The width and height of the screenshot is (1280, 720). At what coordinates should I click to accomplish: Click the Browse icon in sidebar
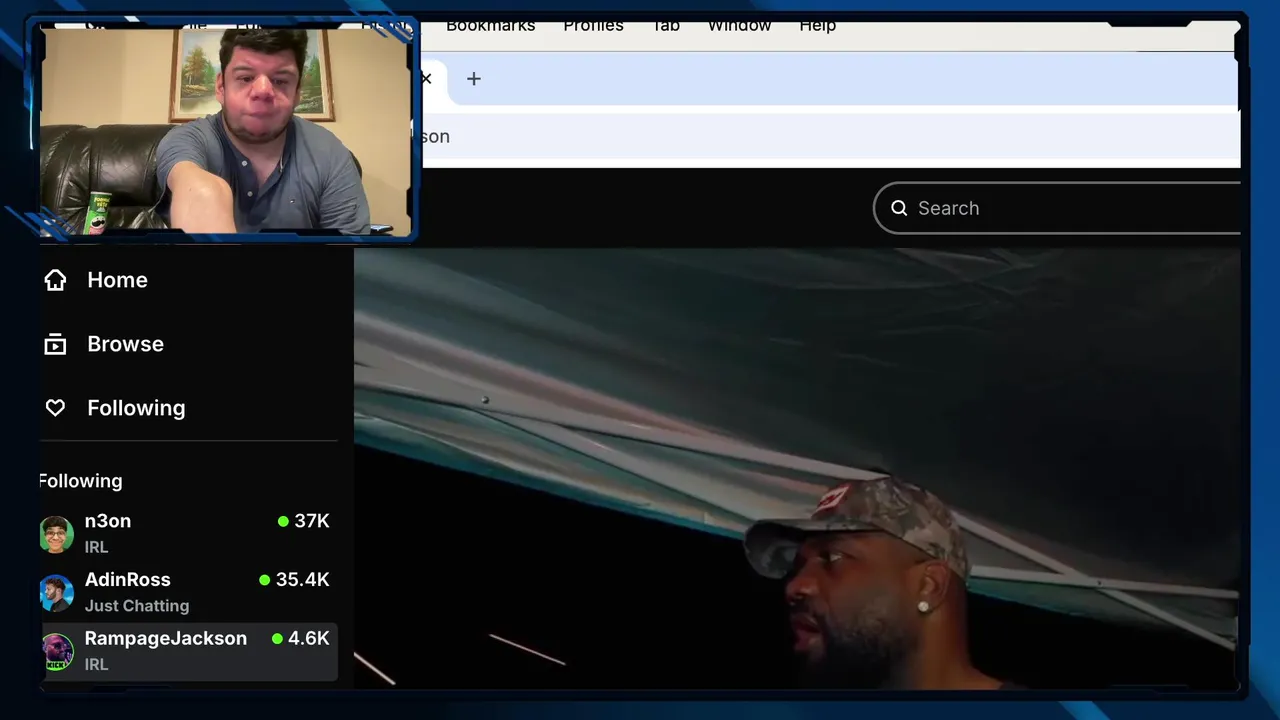click(55, 344)
